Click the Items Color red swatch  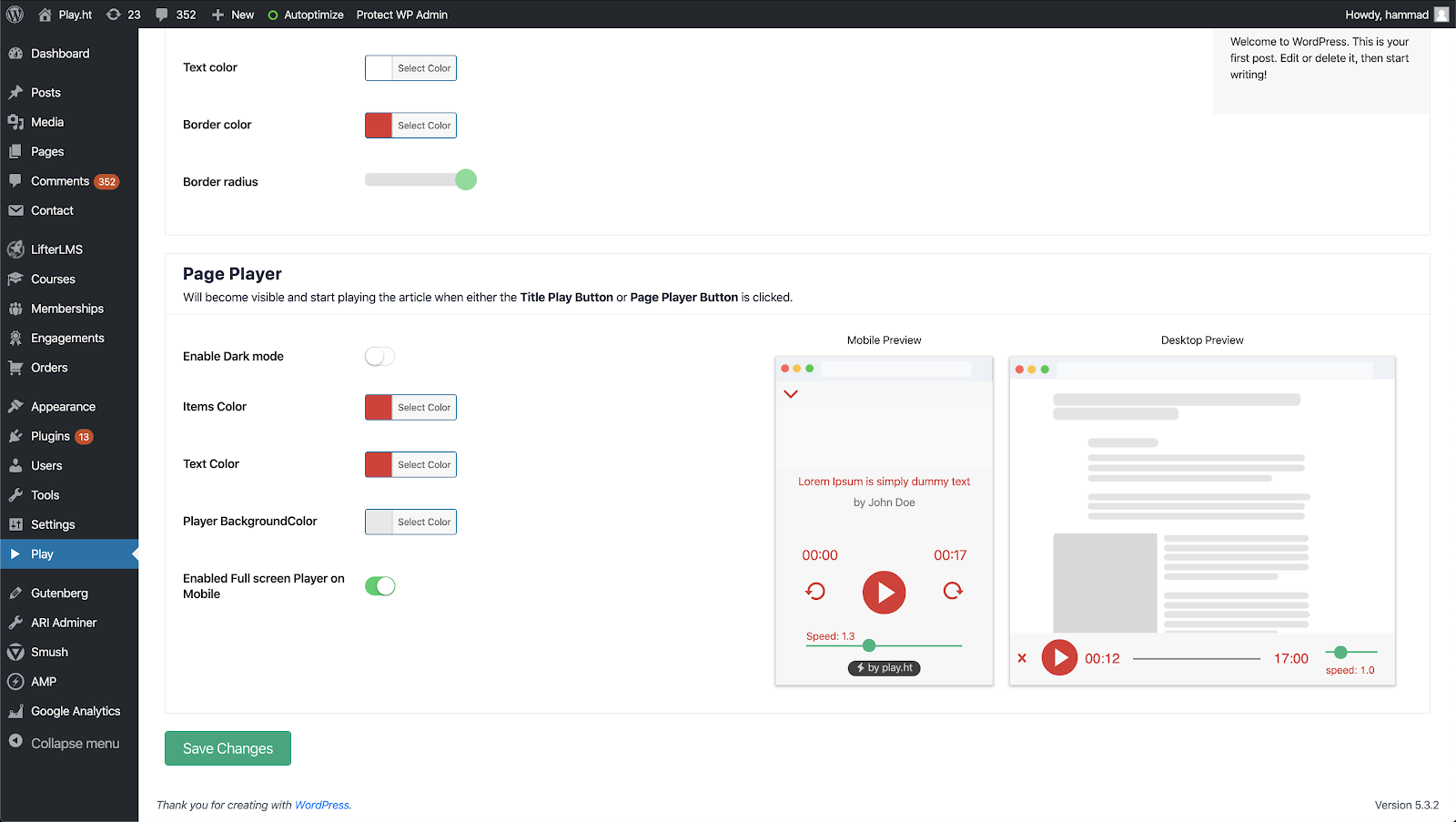(379, 407)
